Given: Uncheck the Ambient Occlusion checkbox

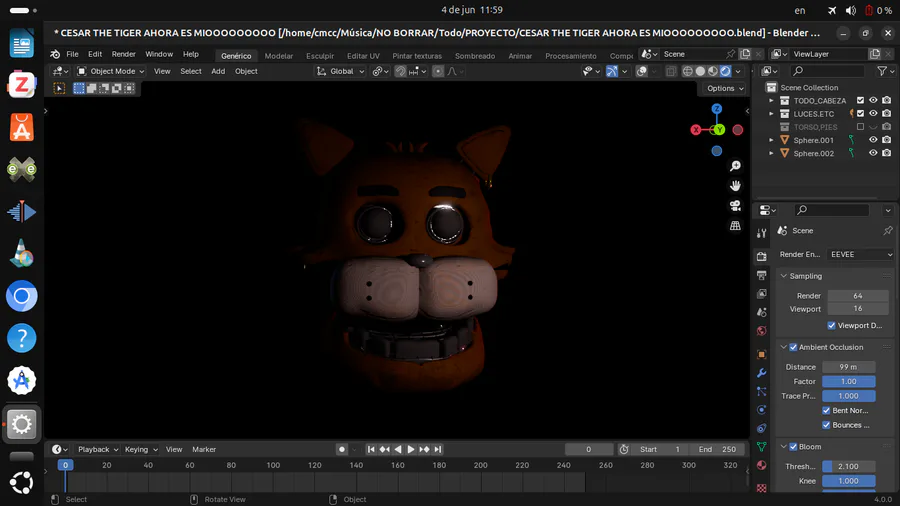Looking at the screenshot, I should [794, 347].
